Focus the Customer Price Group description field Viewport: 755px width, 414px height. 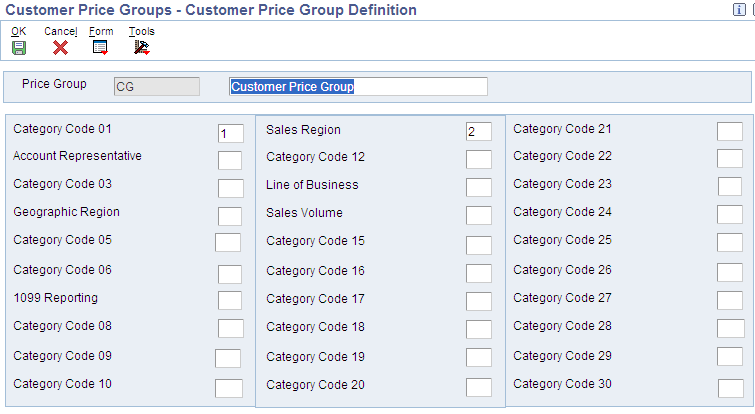pos(358,87)
